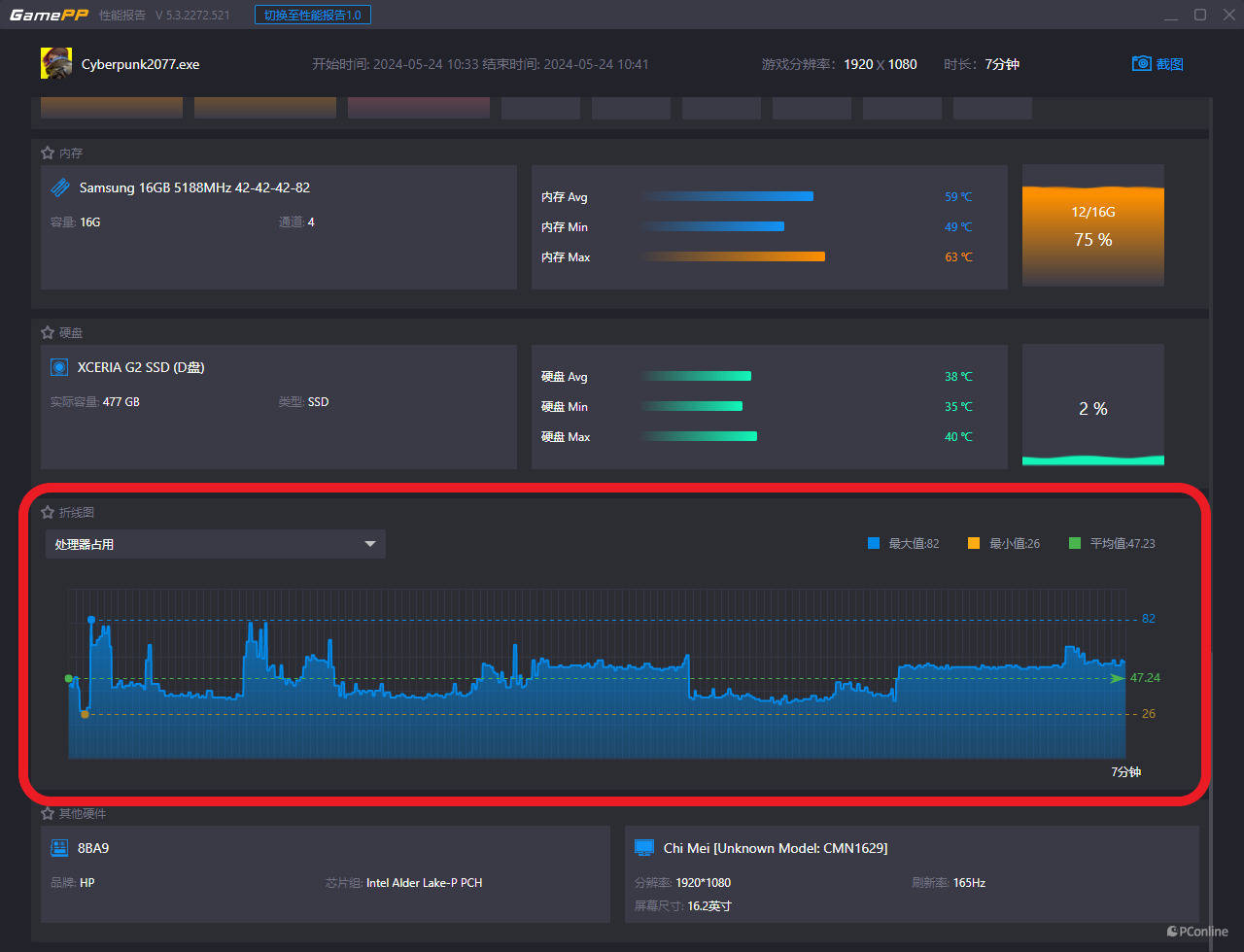
Task: Toggle star next to 硬盘 section
Action: 48,332
